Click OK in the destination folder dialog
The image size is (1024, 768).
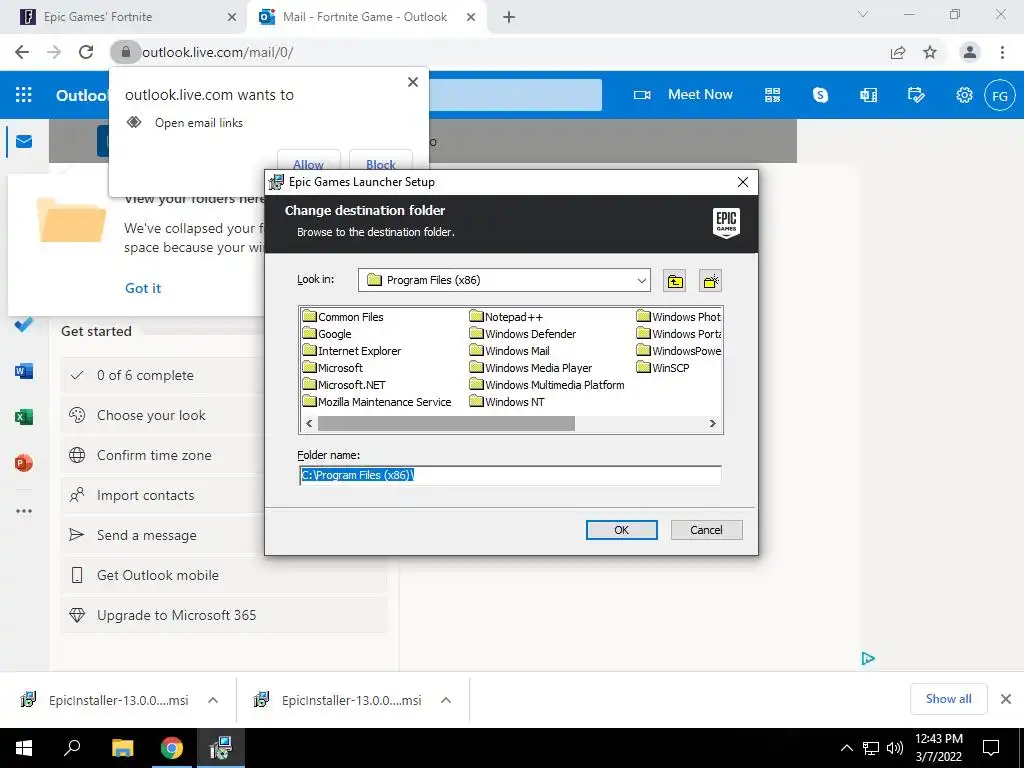(622, 530)
